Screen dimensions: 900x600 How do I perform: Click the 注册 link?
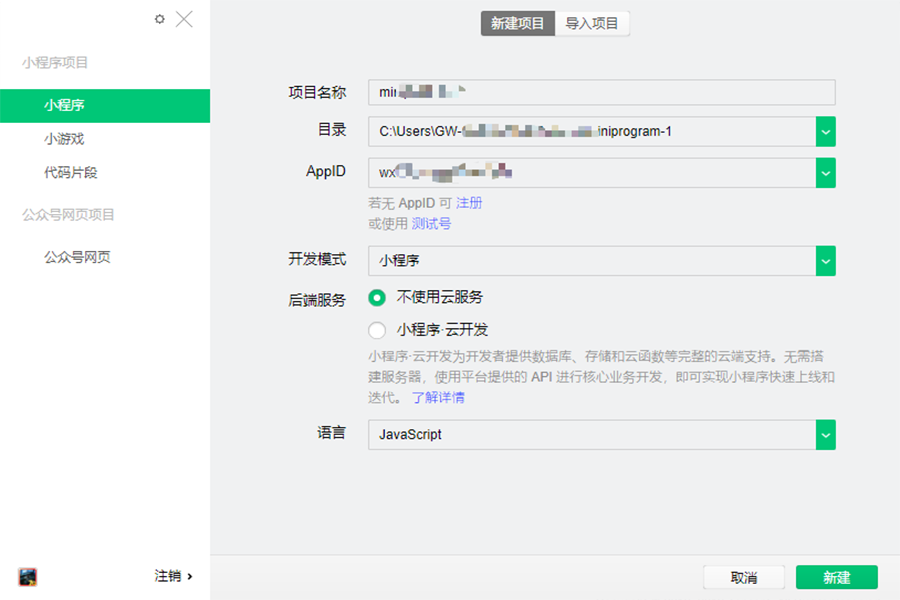469,203
